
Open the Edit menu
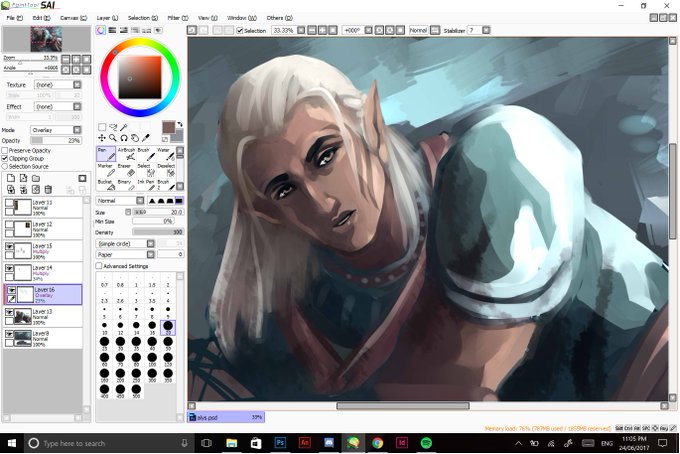tap(41, 18)
